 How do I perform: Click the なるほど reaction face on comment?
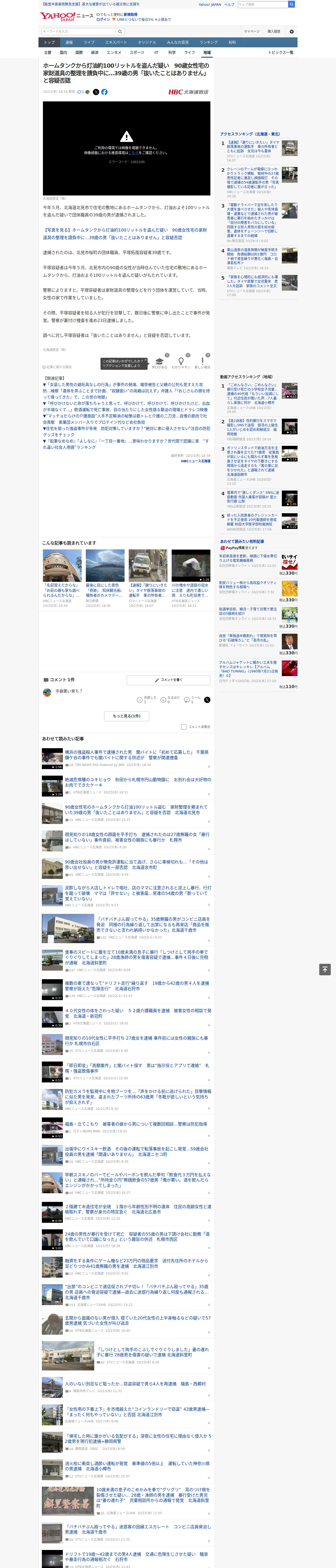click(x=164, y=700)
